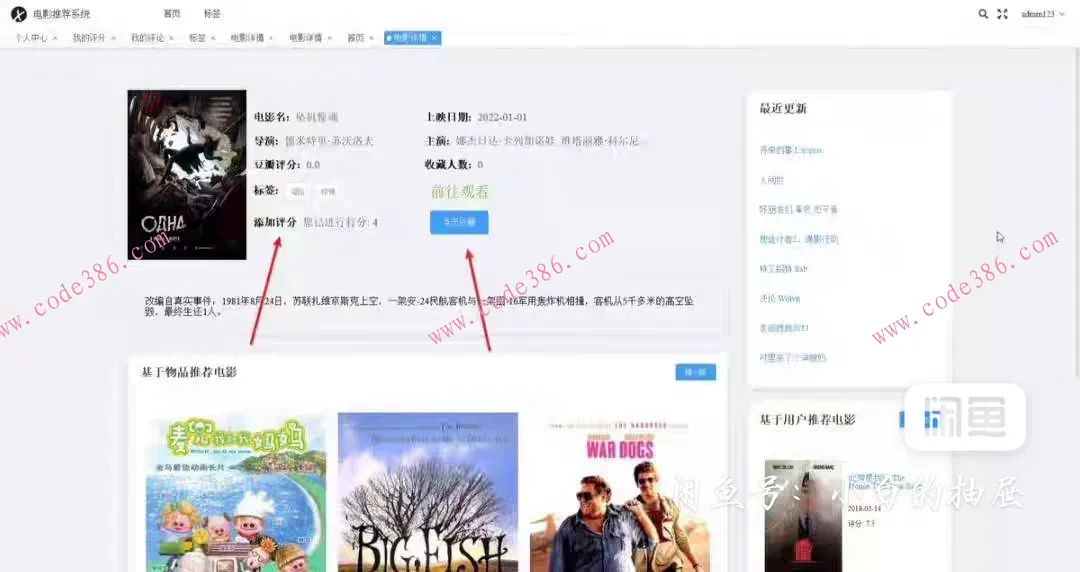Click the 豆瓣评分 value 0.0
This screenshot has width=1080, height=572.
coord(313,165)
